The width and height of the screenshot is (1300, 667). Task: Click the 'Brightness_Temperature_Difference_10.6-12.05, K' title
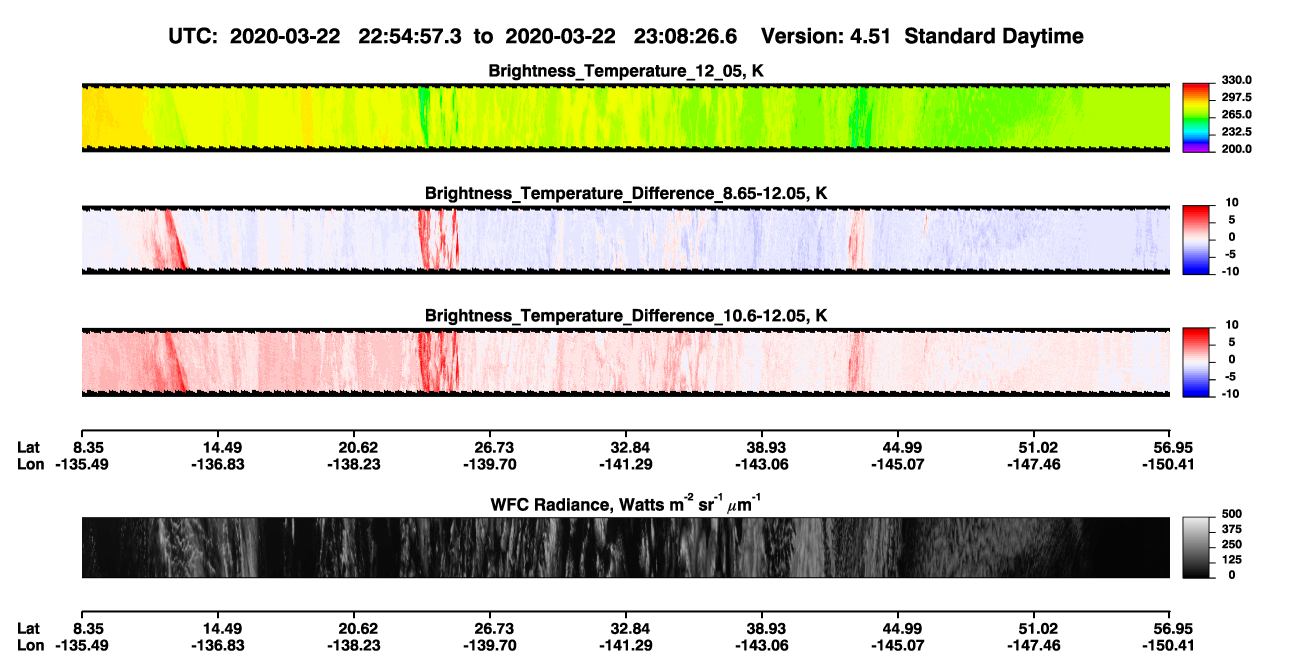click(626, 316)
